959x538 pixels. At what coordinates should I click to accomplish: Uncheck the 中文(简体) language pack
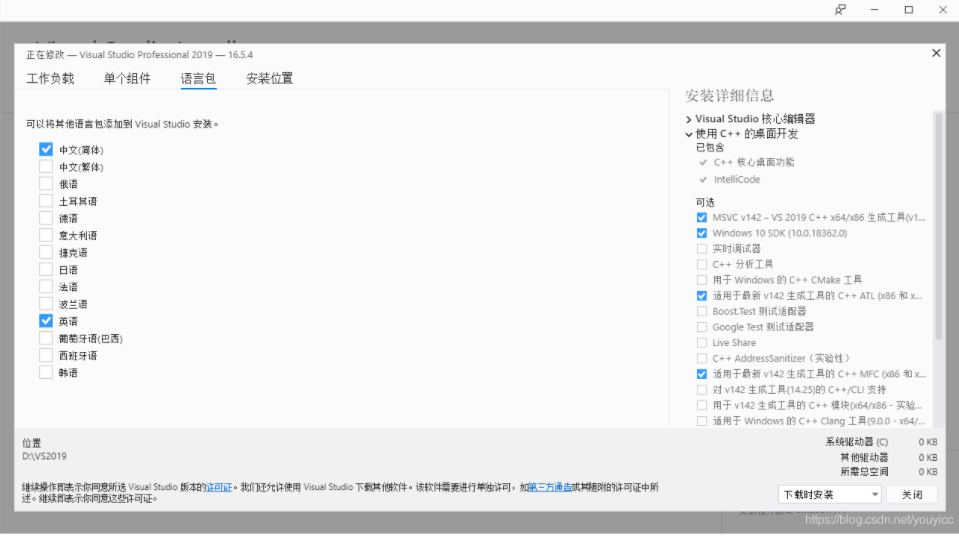coord(46,149)
